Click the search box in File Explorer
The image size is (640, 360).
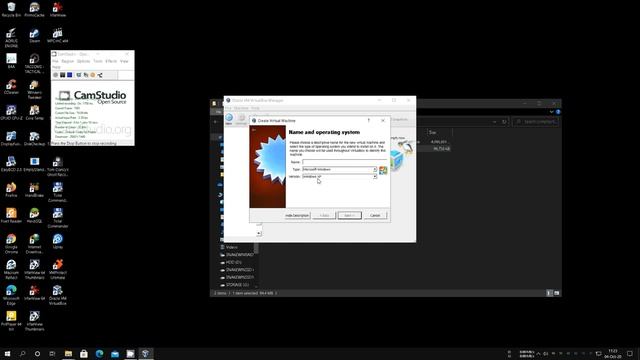pos(536,122)
